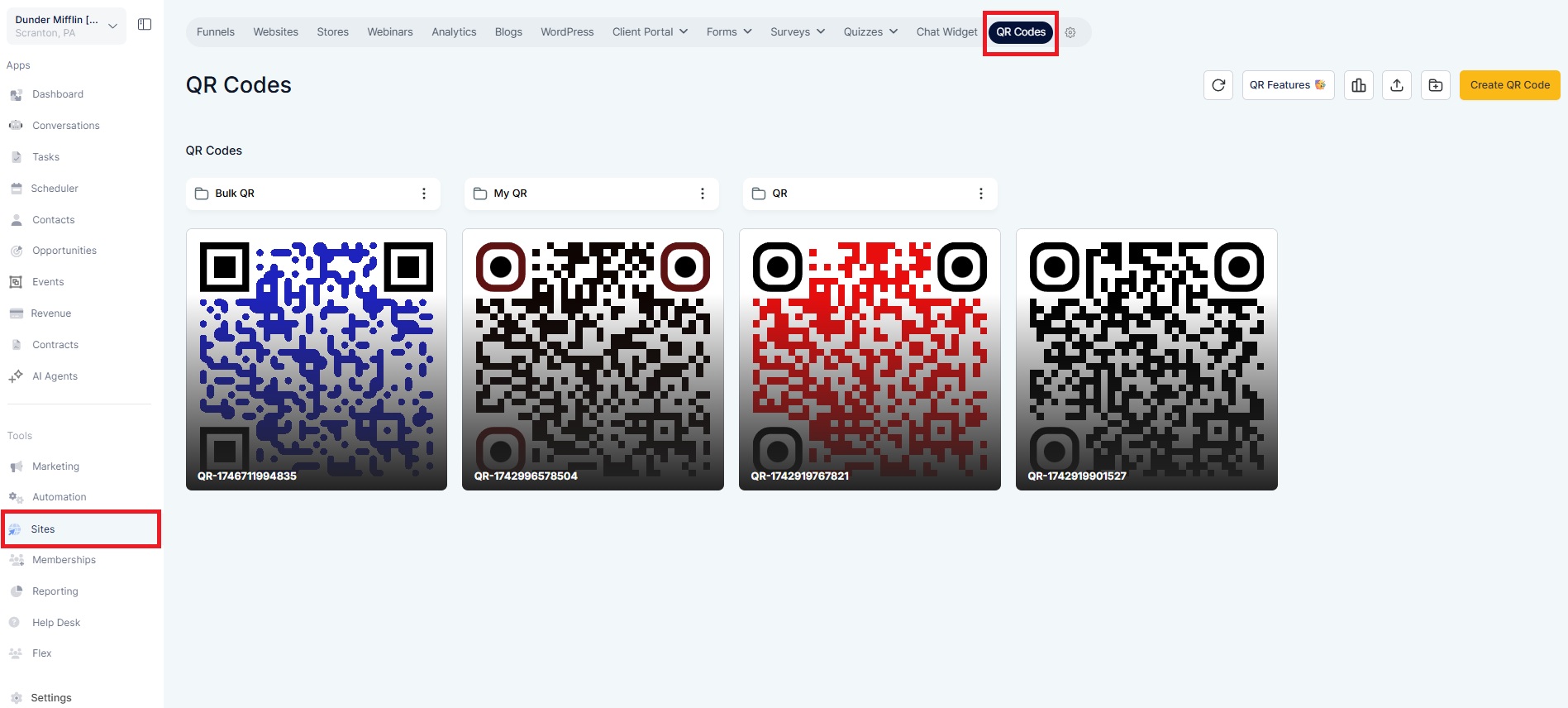Screen dimensions: 1568x708
Task: Click the QR Features button
Action: tap(1288, 85)
